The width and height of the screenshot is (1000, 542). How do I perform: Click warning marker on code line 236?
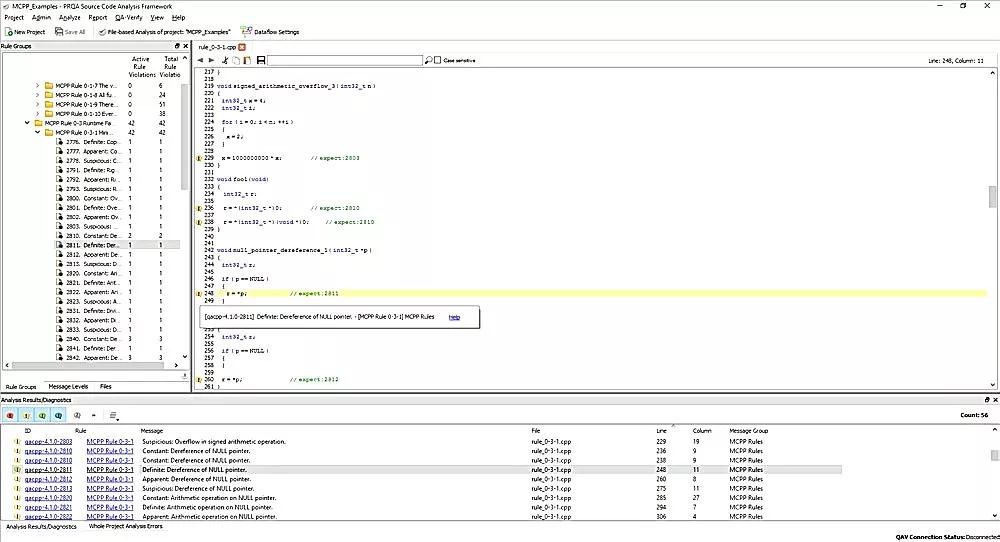click(198, 208)
